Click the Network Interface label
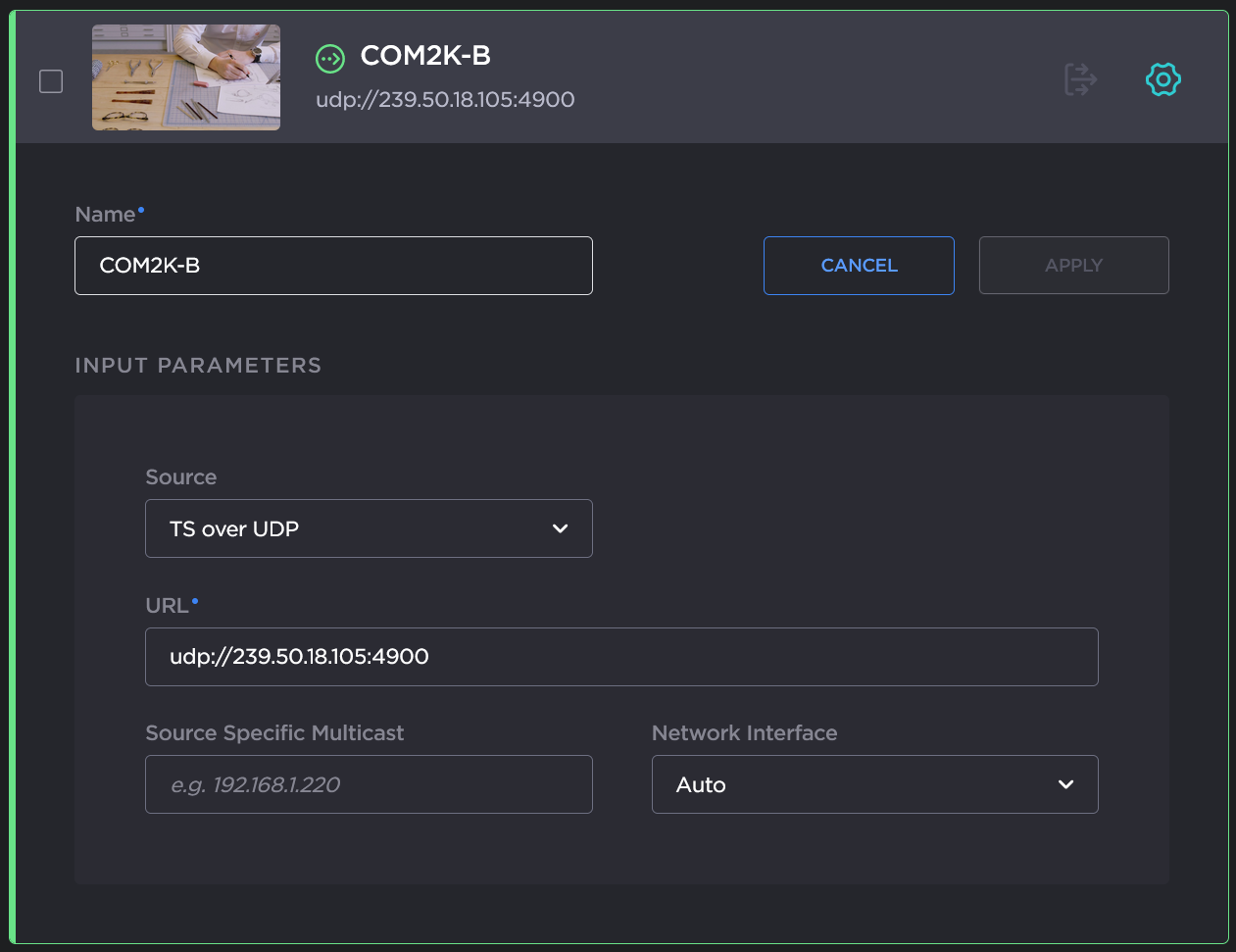The height and width of the screenshot is (952, 1236). pos(744,733)
